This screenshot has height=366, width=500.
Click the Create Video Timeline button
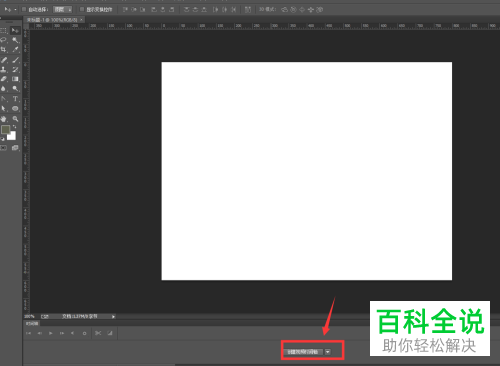[x=303, y=352]
